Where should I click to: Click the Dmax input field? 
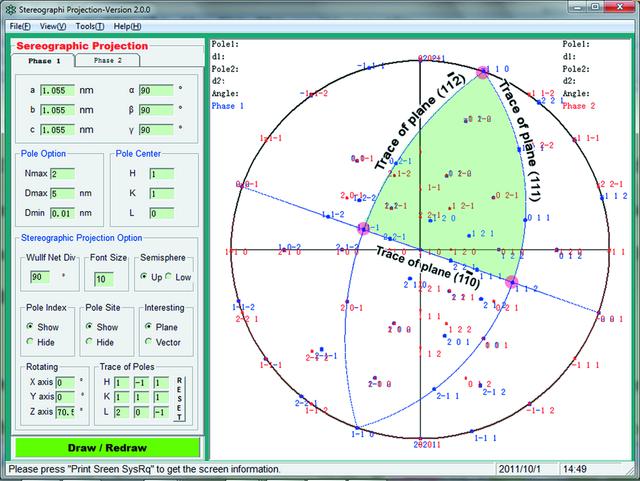click(62, 194)
